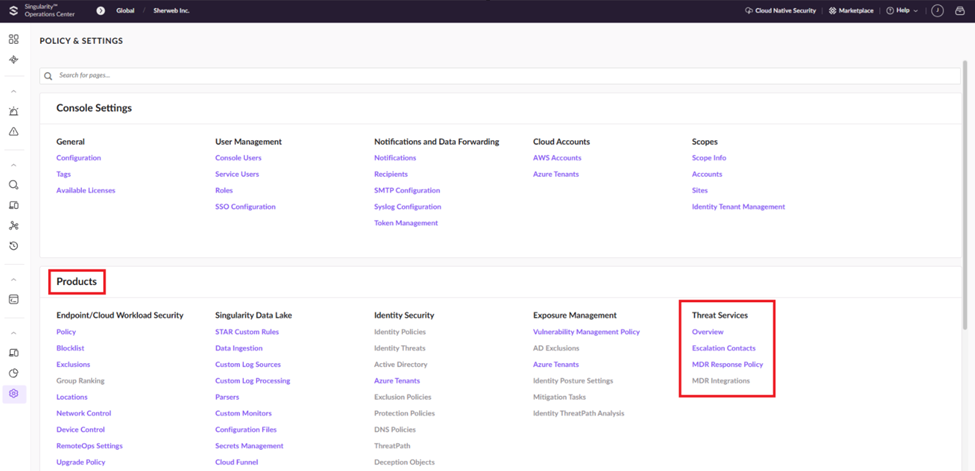Open the Threat Services Overview link
The image size is (975, 471).
point(708,332)
